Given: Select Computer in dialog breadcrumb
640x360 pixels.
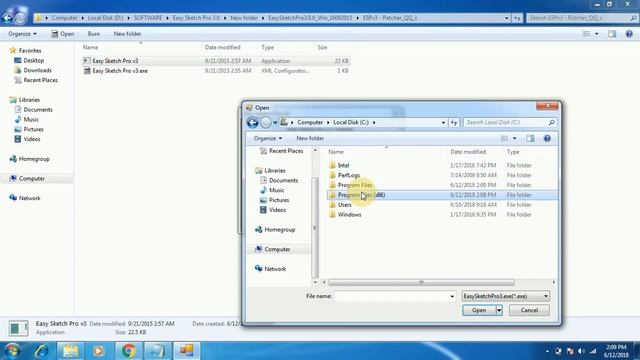Looking at the screenshot, I should (x=310, y=122).
